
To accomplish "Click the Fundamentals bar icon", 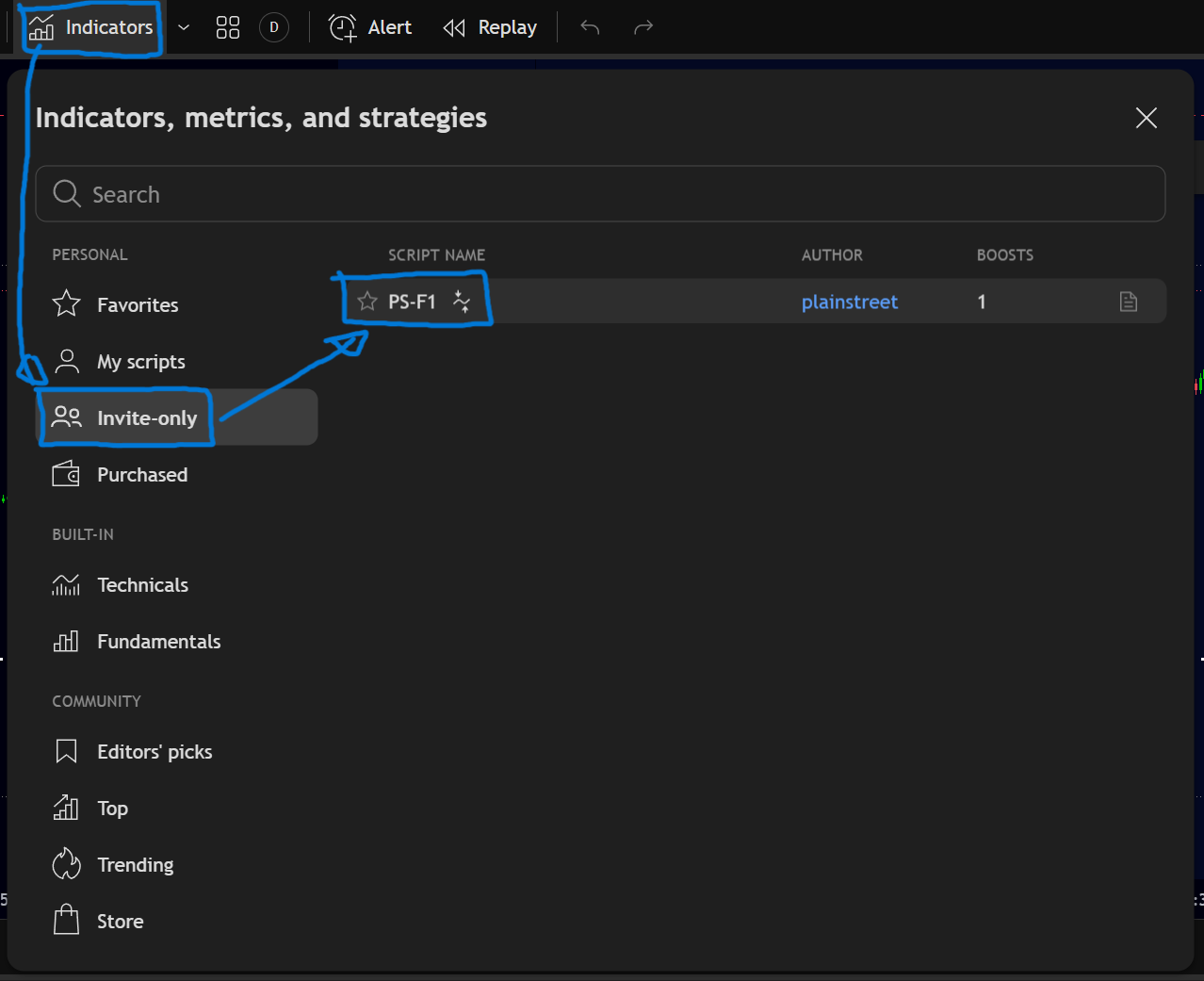I will coord(66,641).
